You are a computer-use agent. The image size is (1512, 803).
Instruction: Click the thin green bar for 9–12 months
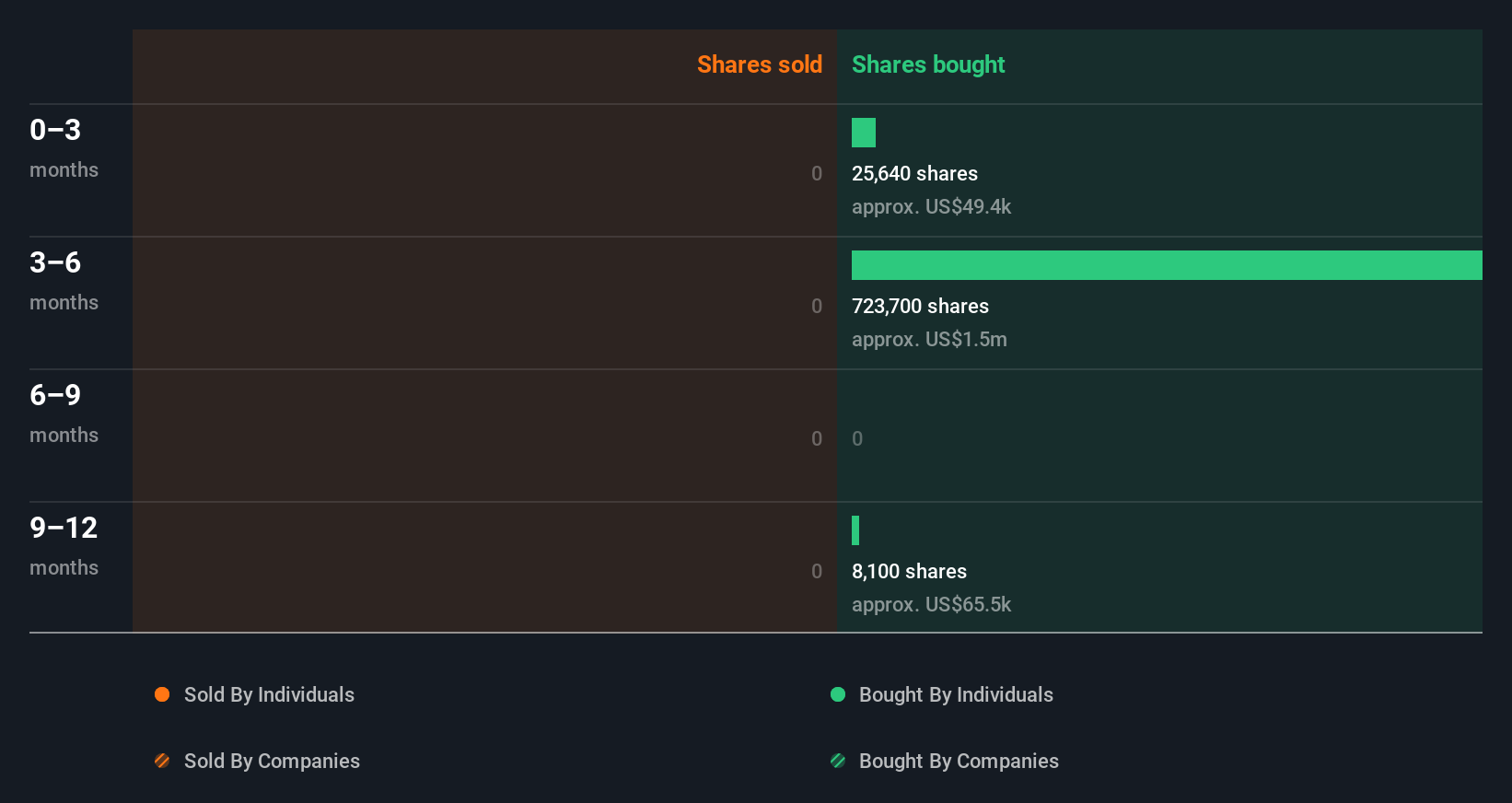(855, 530)
